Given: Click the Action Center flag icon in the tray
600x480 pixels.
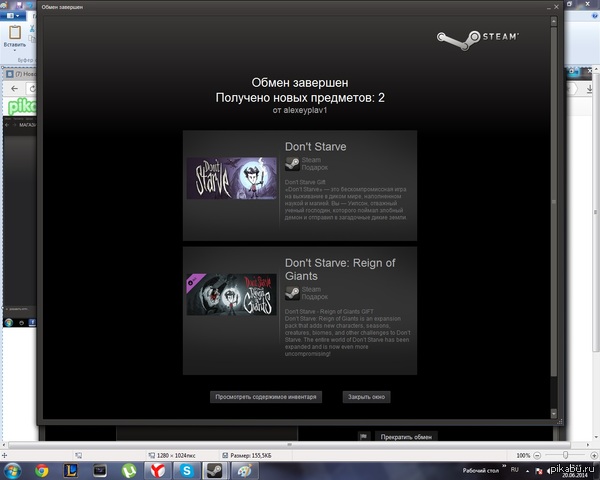Looking at the screenshot, I should pyautogui.click(x=539, y=471).
